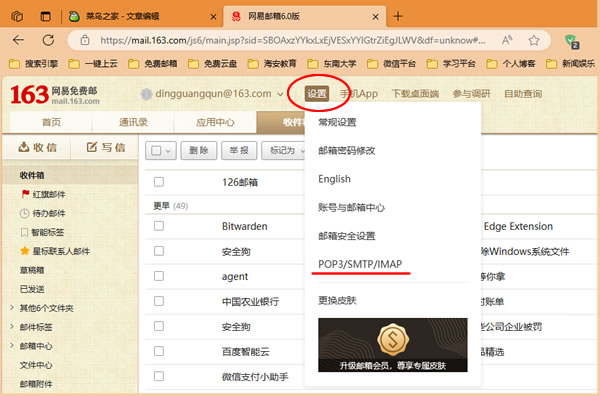This screenshot has height=396, width=600.
Task: Toggle vertical tabs icon
Action: [46, 16]
